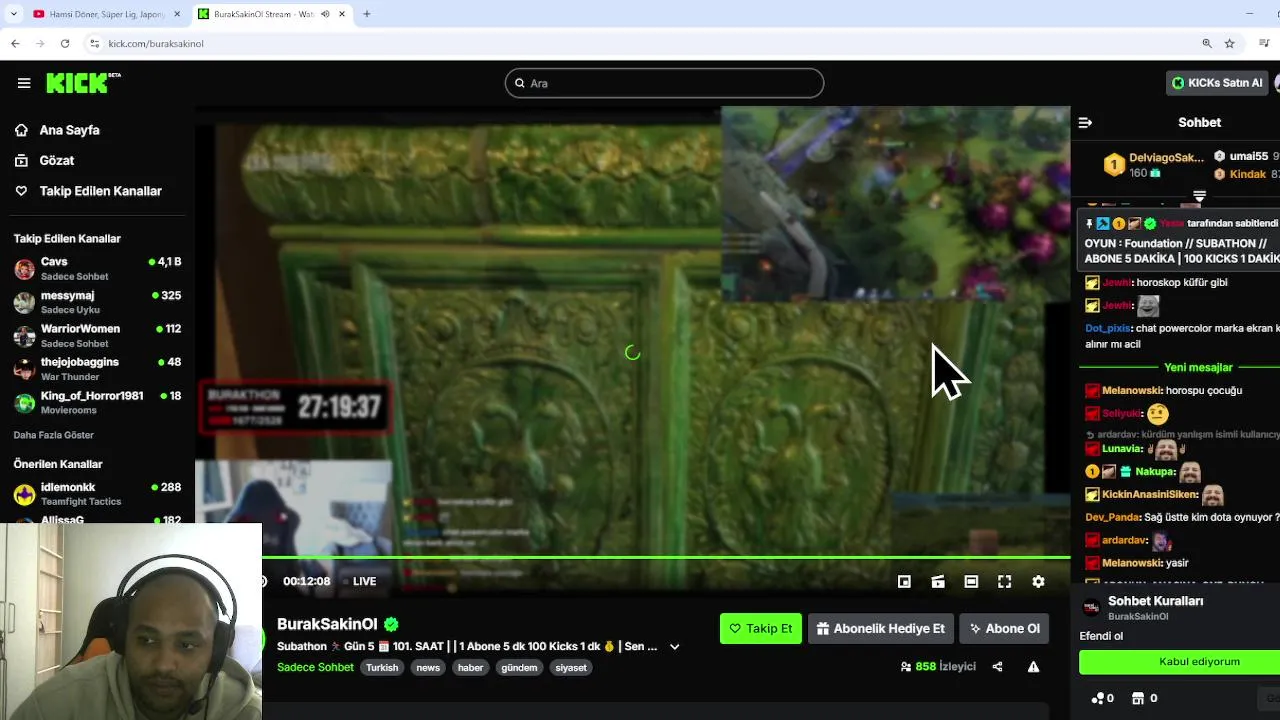Click the siyaset tag

pos(571,668)
